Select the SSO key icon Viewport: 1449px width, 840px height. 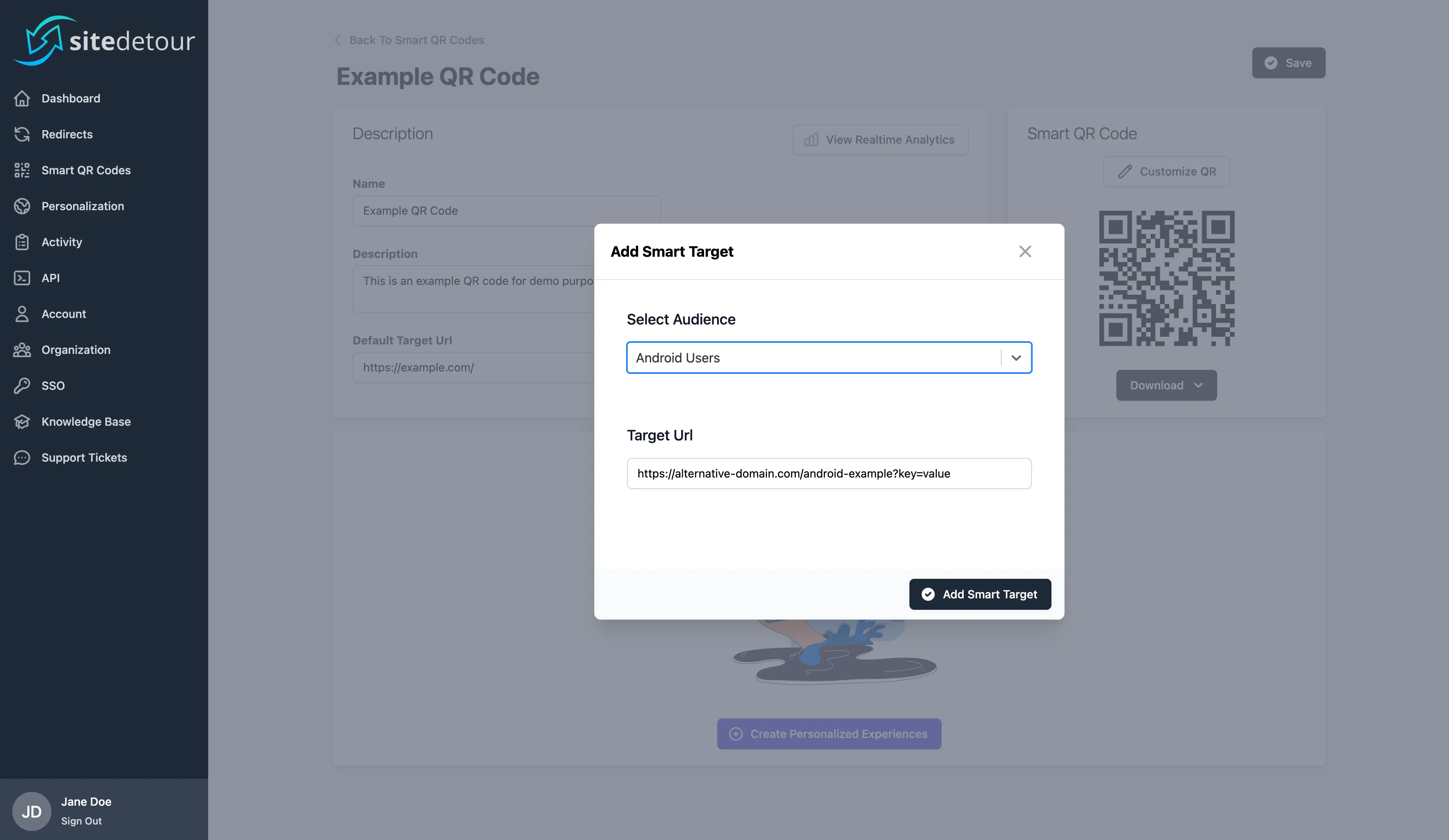coord(22,386)
